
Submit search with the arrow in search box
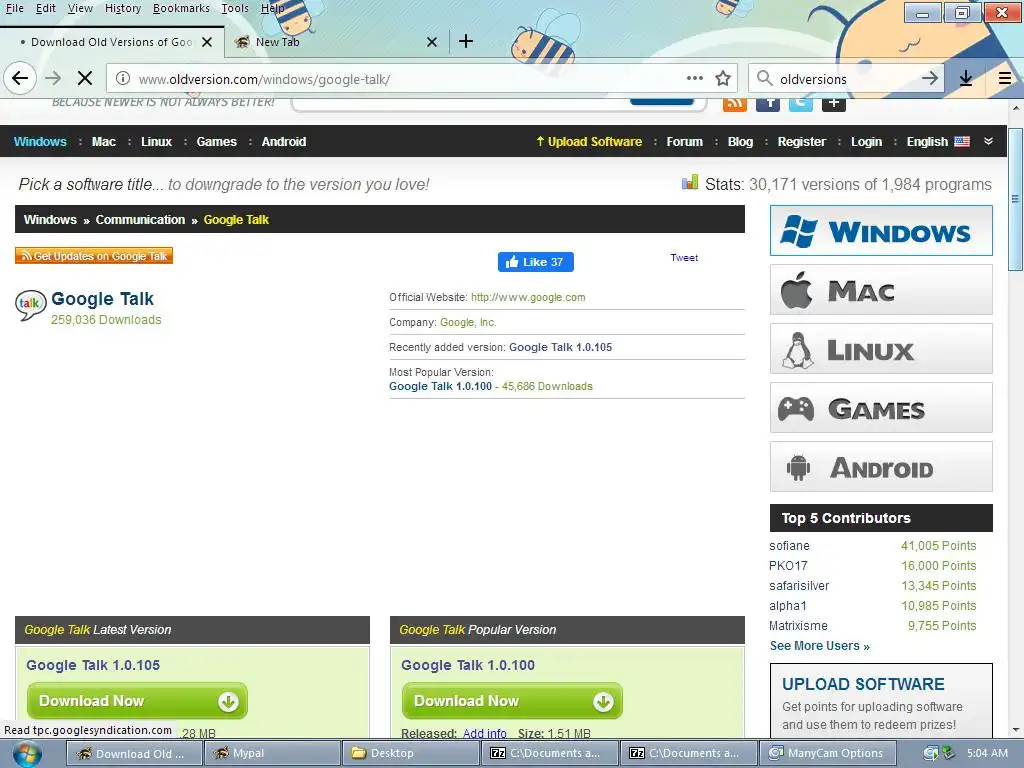coord(930,78)
